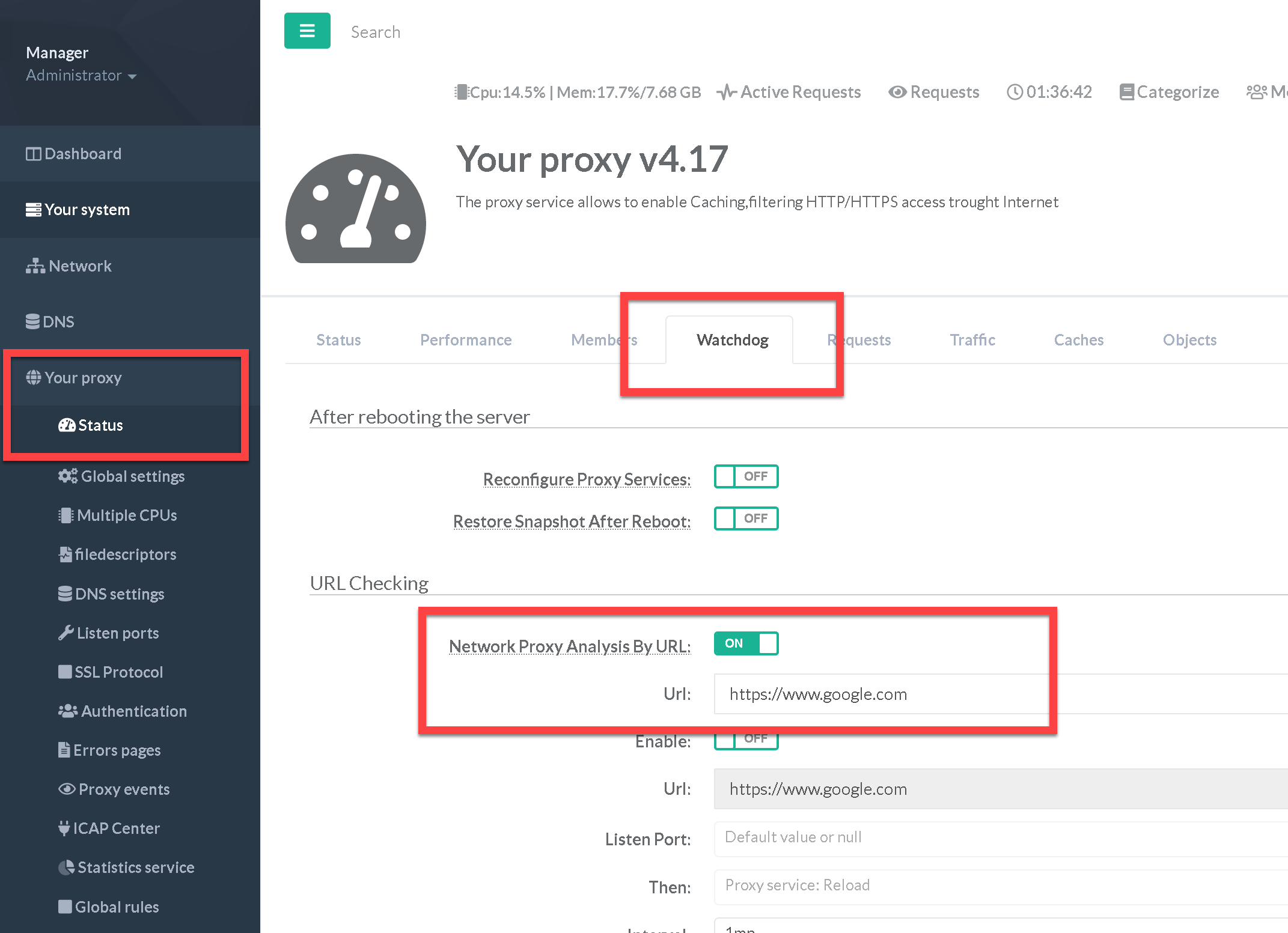Toggle Restore Snapshot After Reboot switch

click(x=746, y=518)
